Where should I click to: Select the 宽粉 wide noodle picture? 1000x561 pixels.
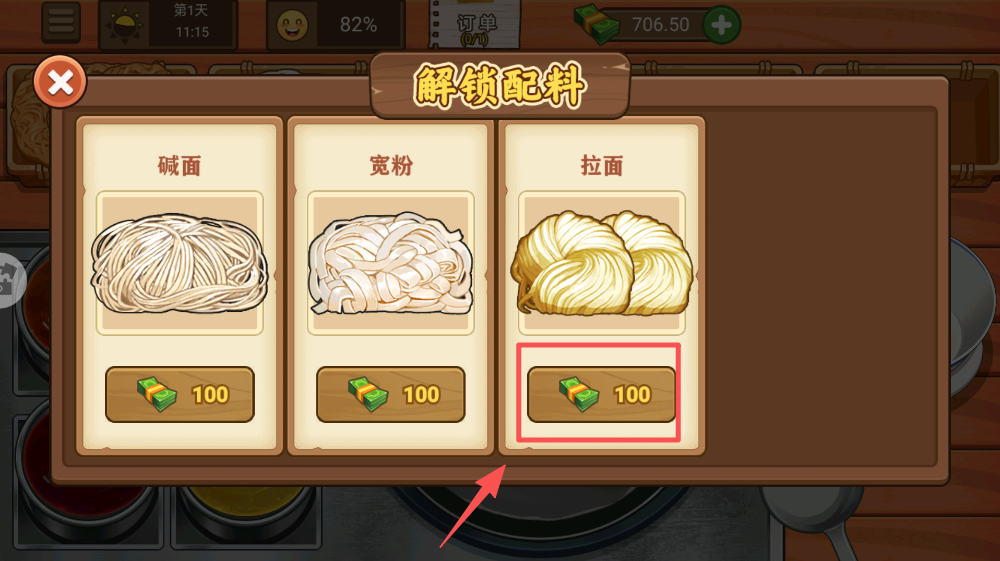(x=391, y=263)
